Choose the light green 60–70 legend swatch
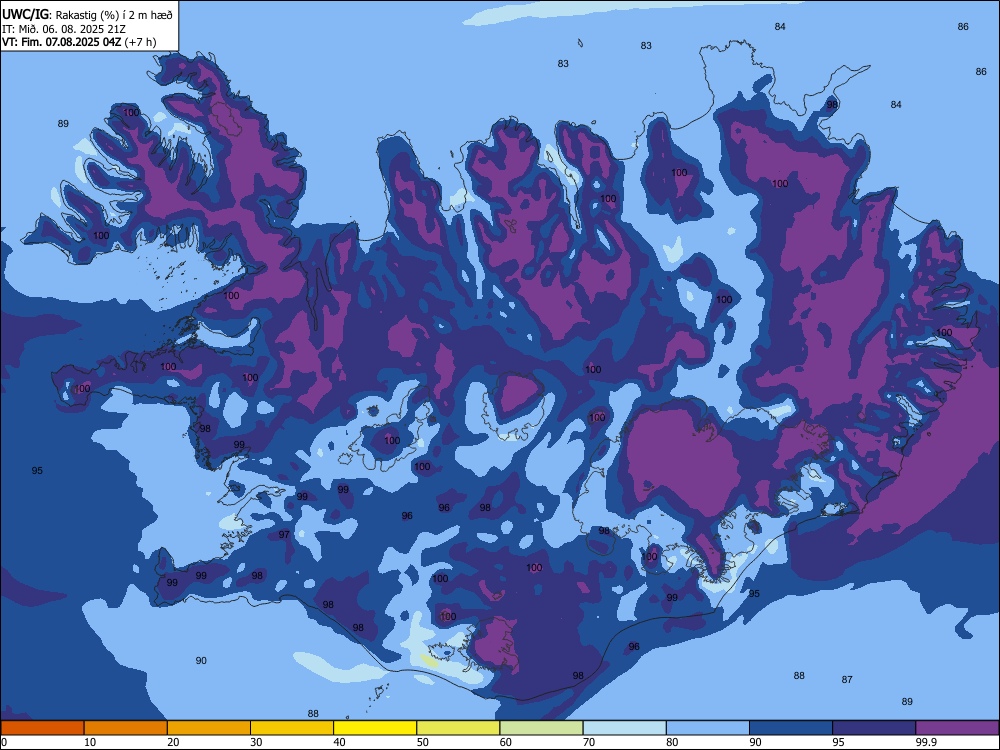 [541, 728]
